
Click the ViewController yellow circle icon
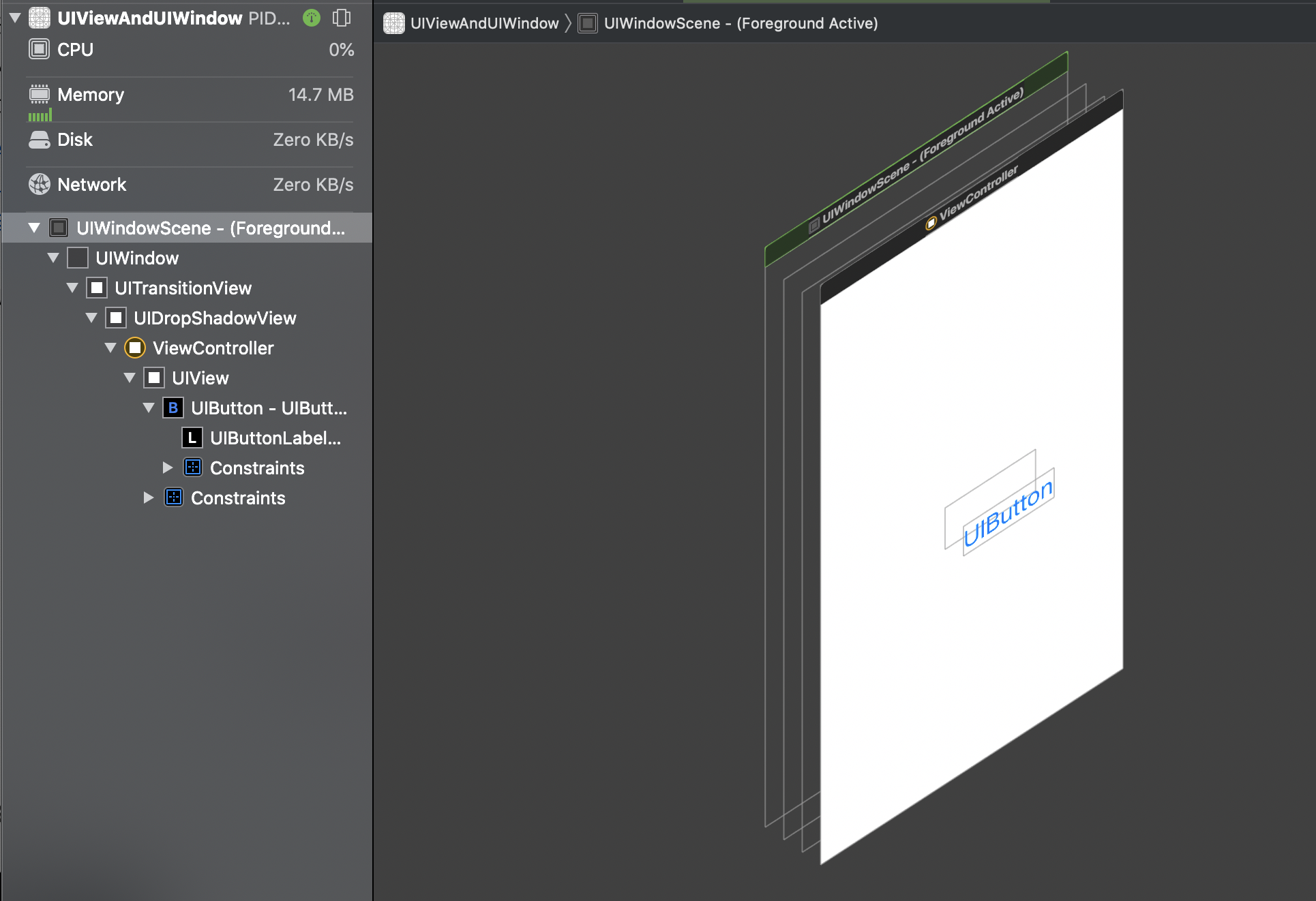[135, 348]
